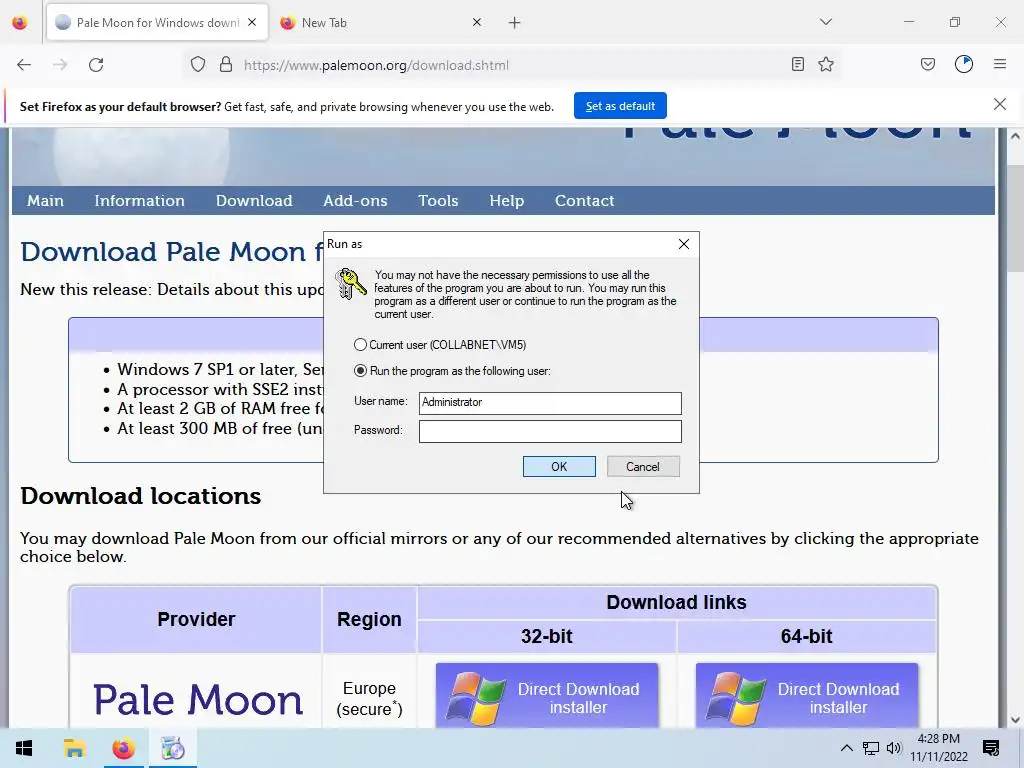1024x768 pixels.
Task: Open the Help navigation item
Action: (x=507, y=200)
